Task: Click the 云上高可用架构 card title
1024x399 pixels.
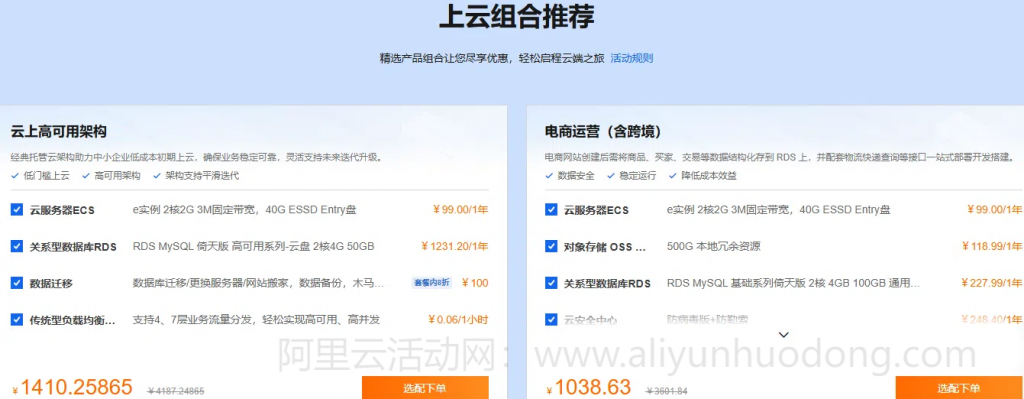Action: pyautogui.click(x=59, y=131)
